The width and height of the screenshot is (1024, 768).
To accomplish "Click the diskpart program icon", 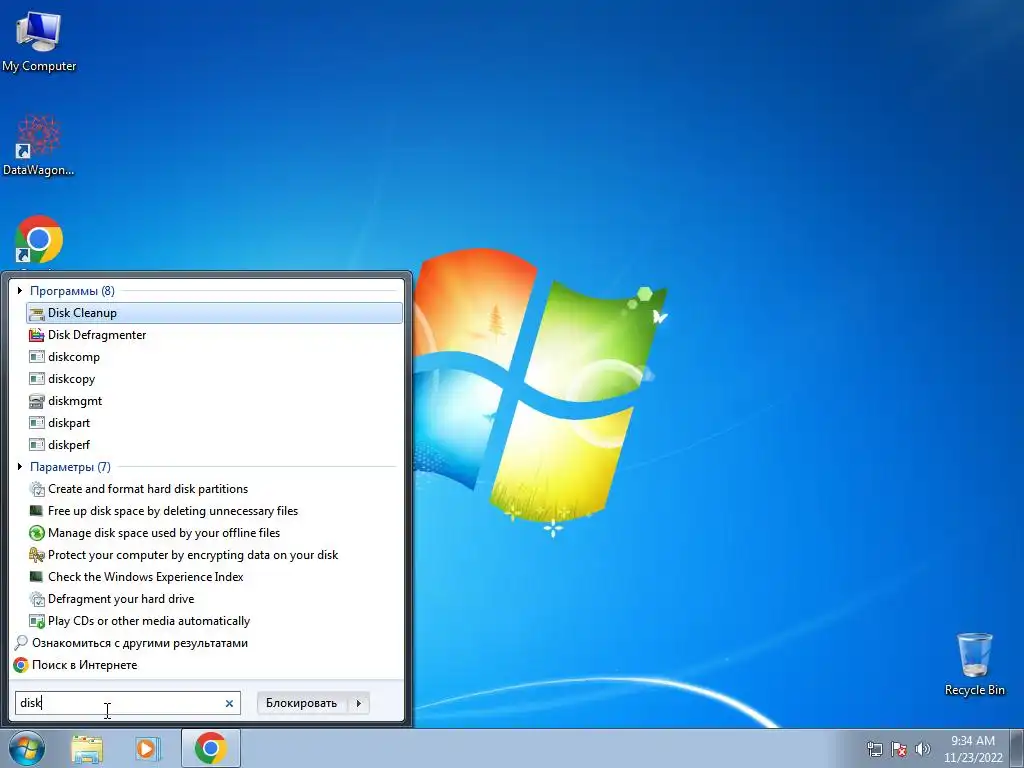I will tap(37, 423).
